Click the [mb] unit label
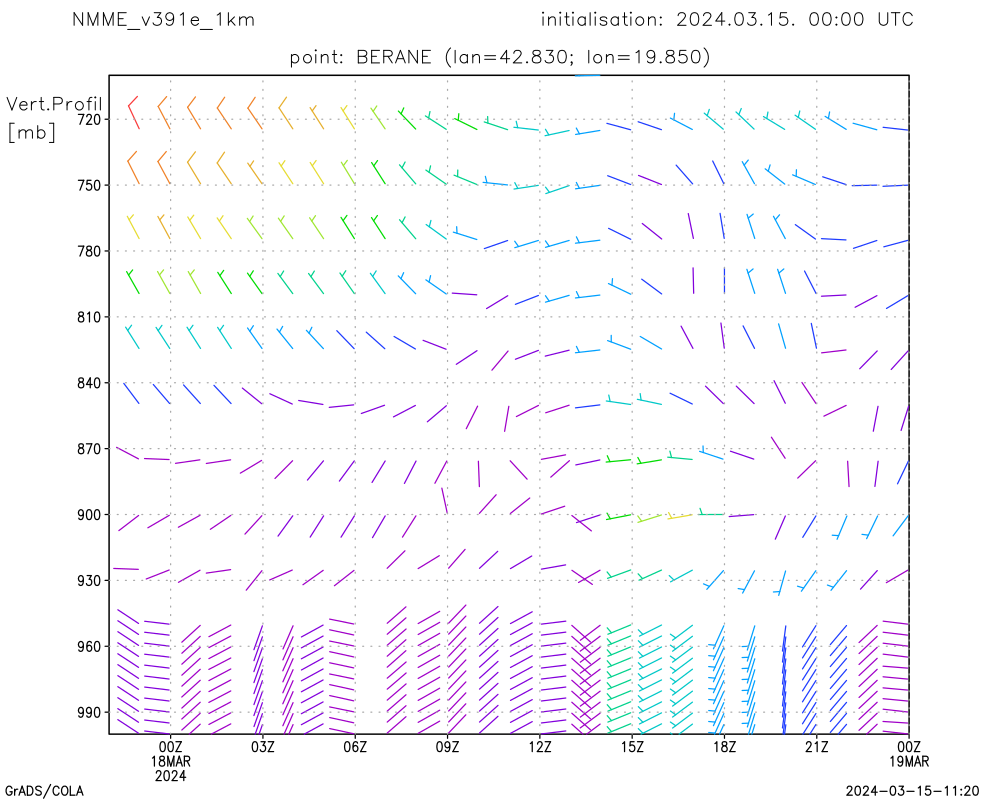Image resolution: width=1000 pixels, height=800 pixels. (31, 132)
